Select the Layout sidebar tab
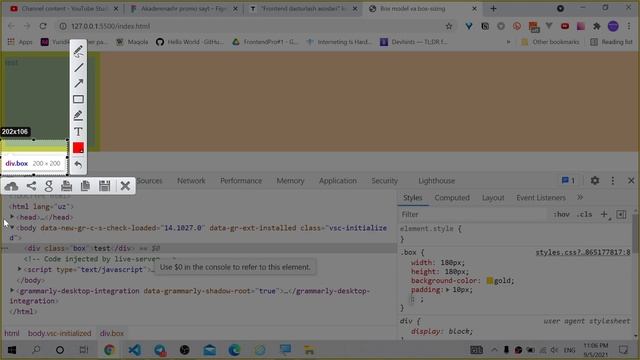Viewport: 640px width, 360px height. [493, 198]
